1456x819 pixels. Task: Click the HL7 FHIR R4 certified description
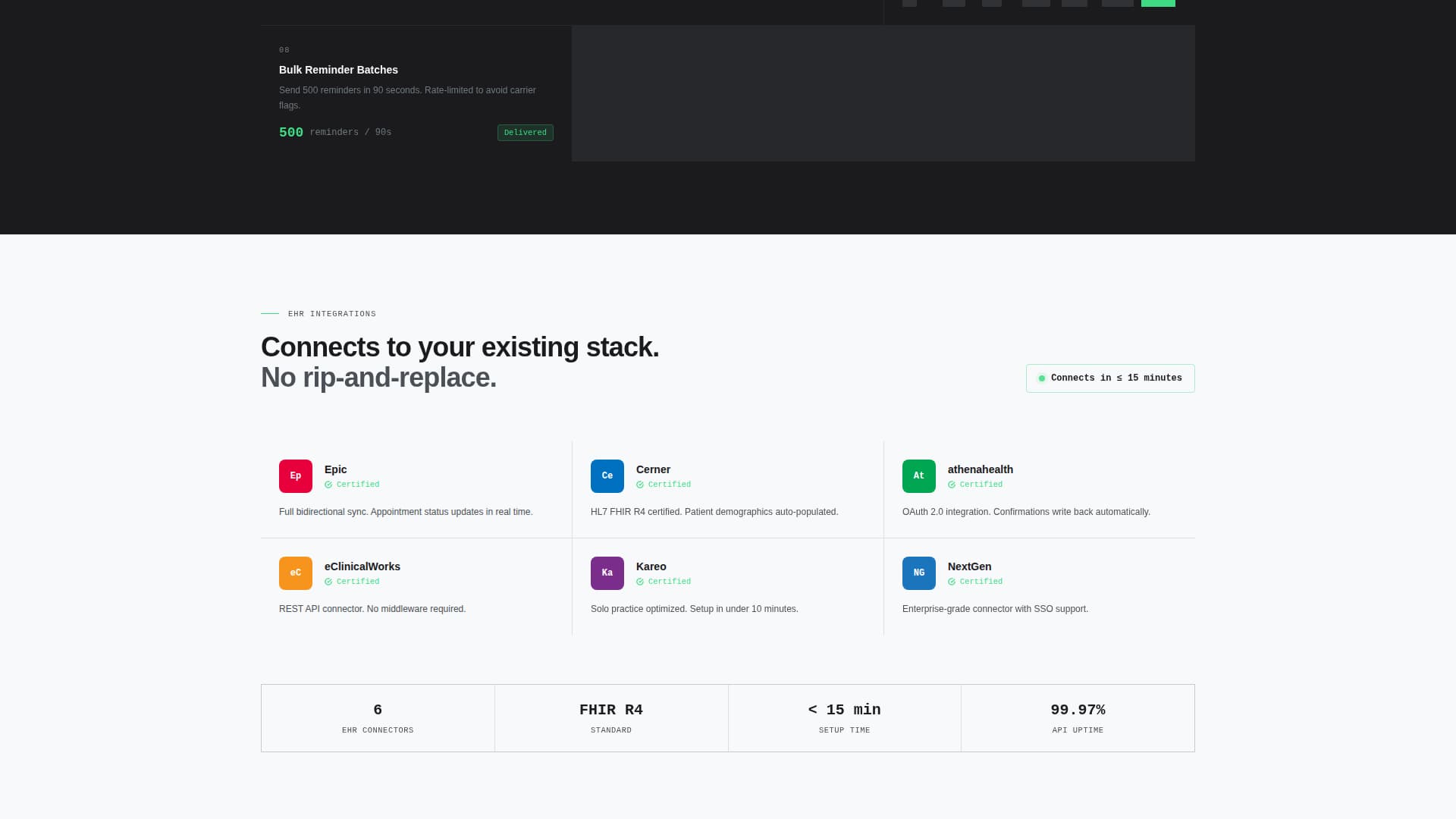click(x=714, y=512)
